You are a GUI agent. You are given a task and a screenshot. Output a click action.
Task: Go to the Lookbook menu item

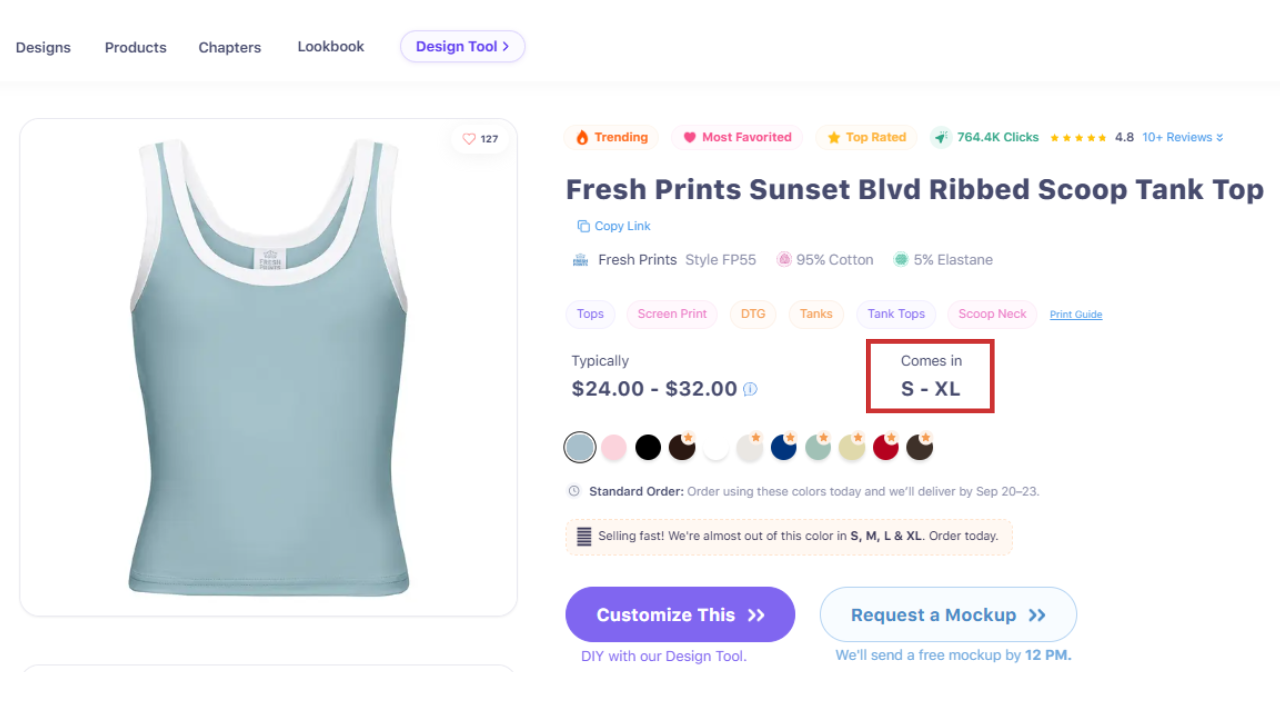tap(331, 46)
